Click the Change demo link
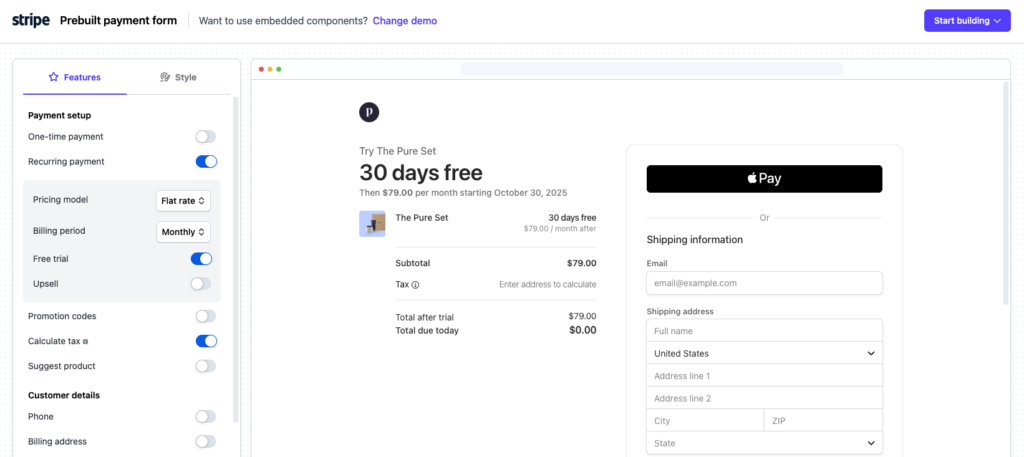The width and height of the screenshot is (1024, 457). click(404, 21)
